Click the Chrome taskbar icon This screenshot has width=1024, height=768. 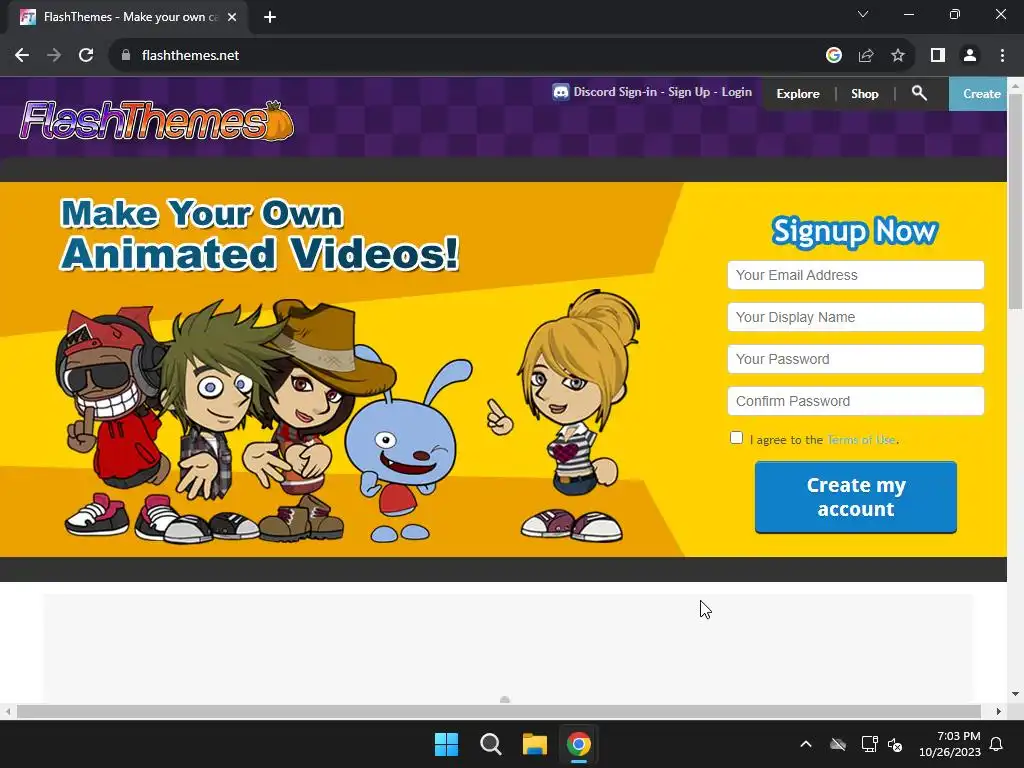tap(579, 744)
